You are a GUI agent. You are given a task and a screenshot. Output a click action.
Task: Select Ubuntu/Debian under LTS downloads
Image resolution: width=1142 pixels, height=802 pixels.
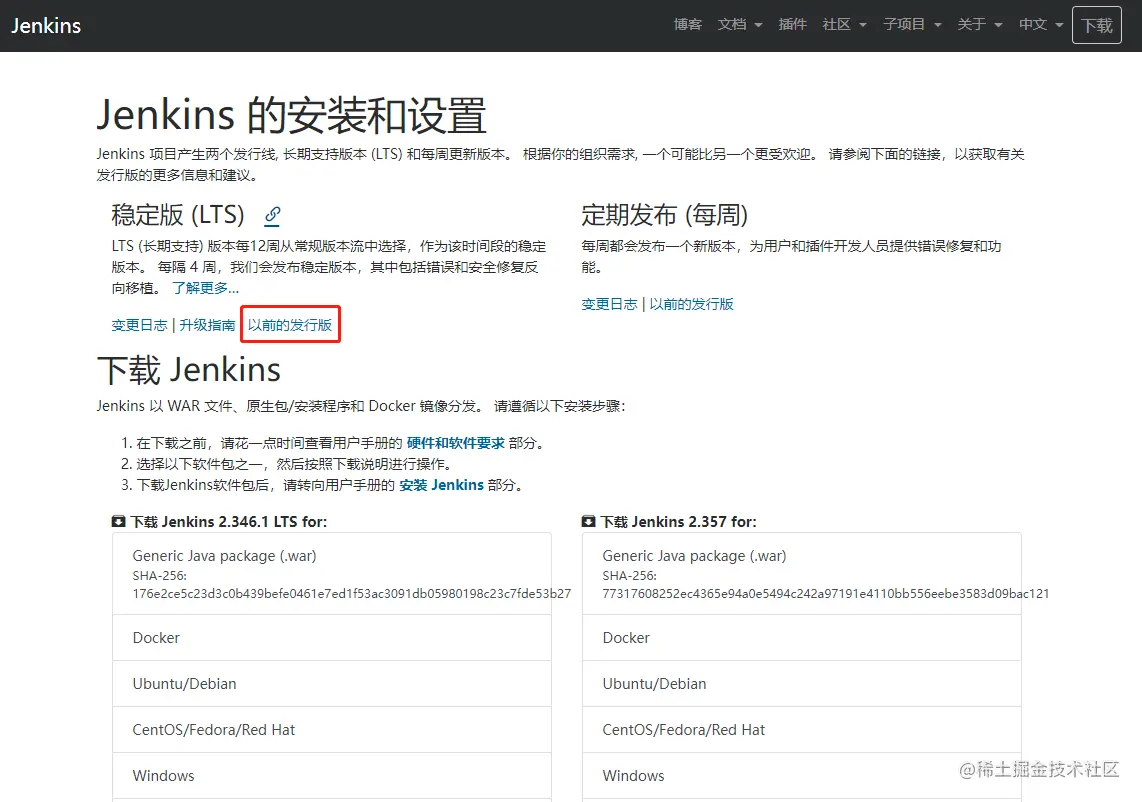(x=331, y=683)
